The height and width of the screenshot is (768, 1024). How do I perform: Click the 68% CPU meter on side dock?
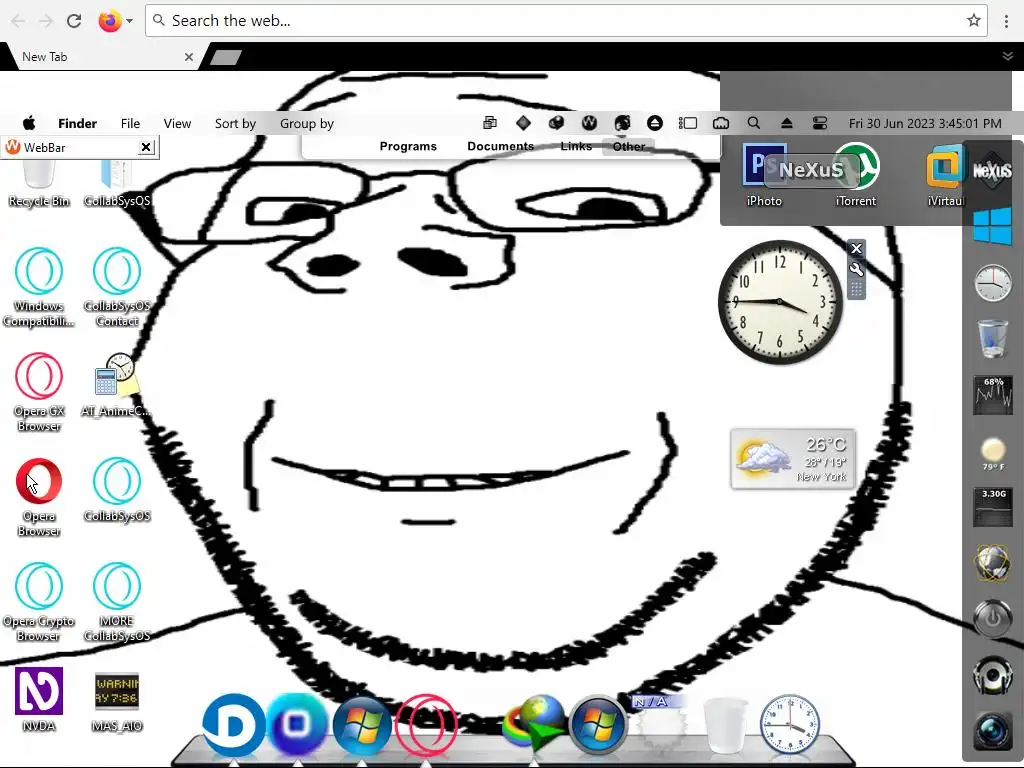point(993,394)
